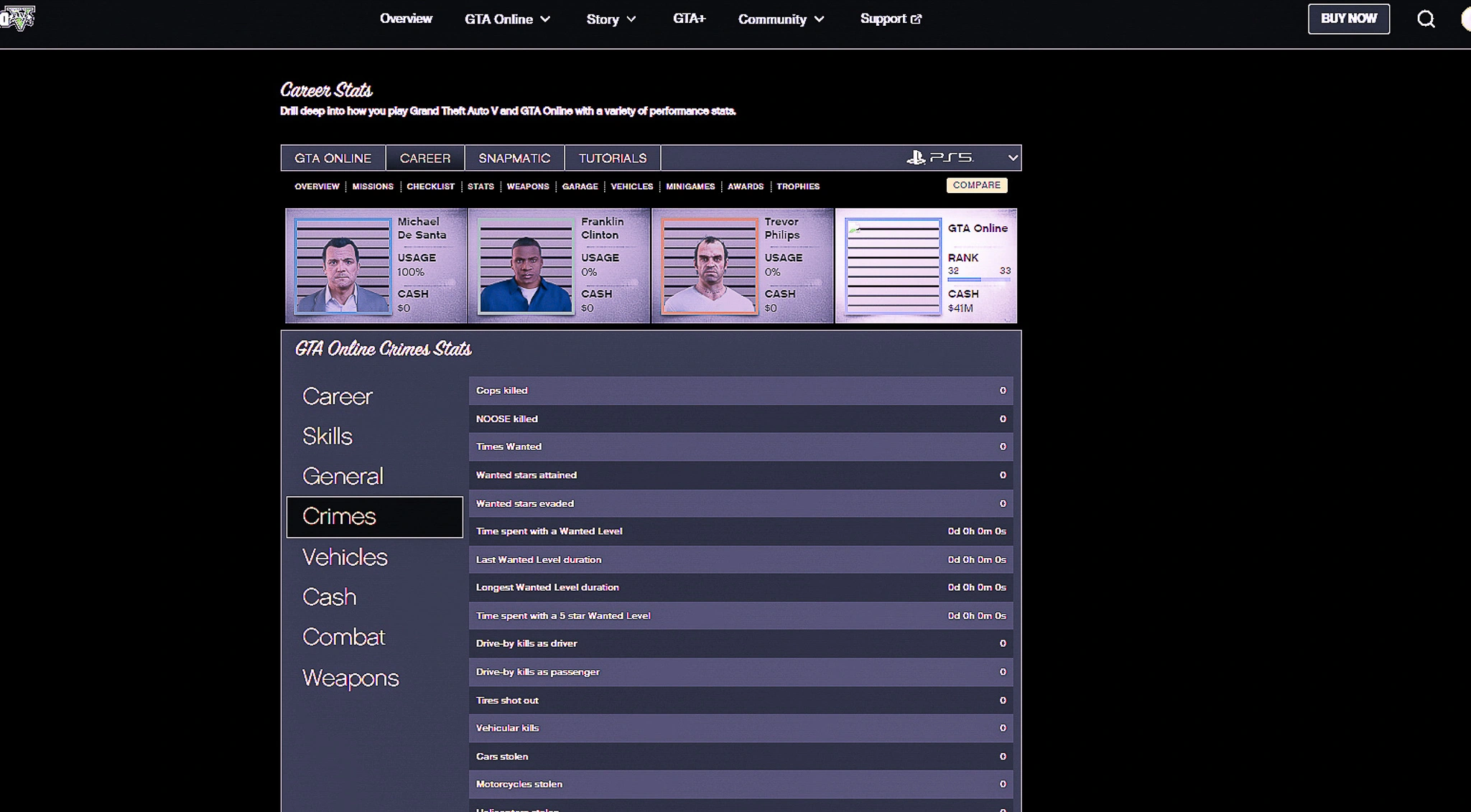Open the OVERVIEW sub-navigation link
This screenshot has height=812, width=1471.
[317, 186]
